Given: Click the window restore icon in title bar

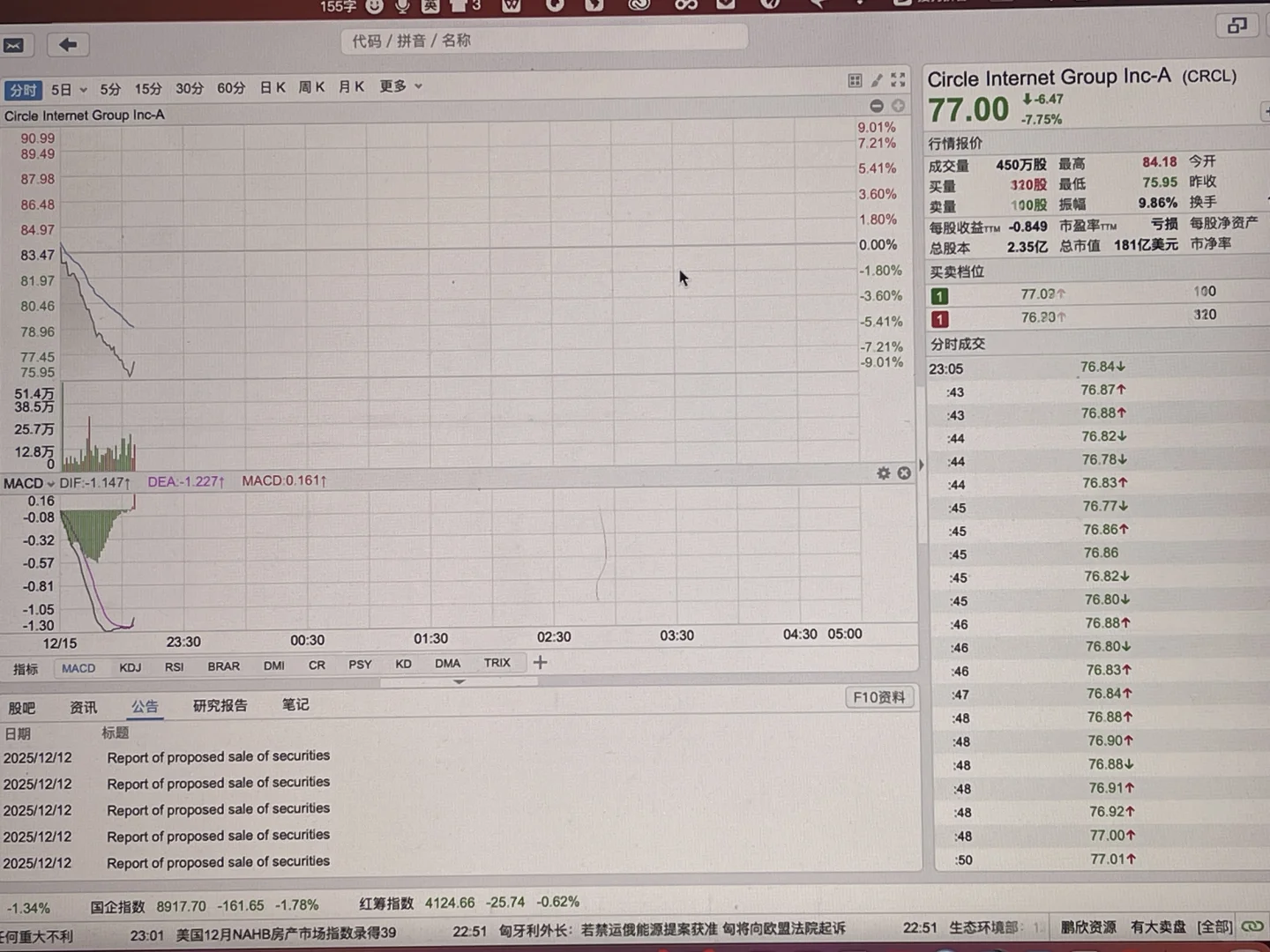Looking at the screenshot, I should pos(1236,26).
